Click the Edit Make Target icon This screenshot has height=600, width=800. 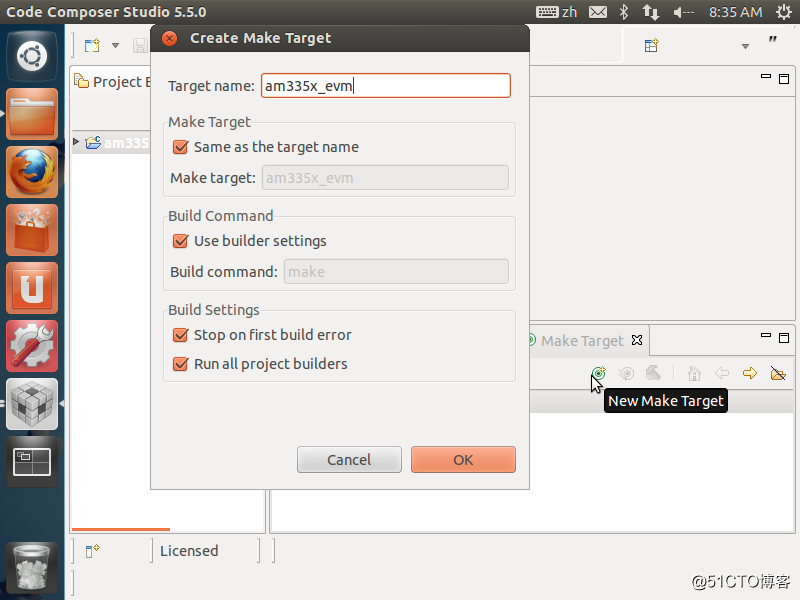coord(626,373)
